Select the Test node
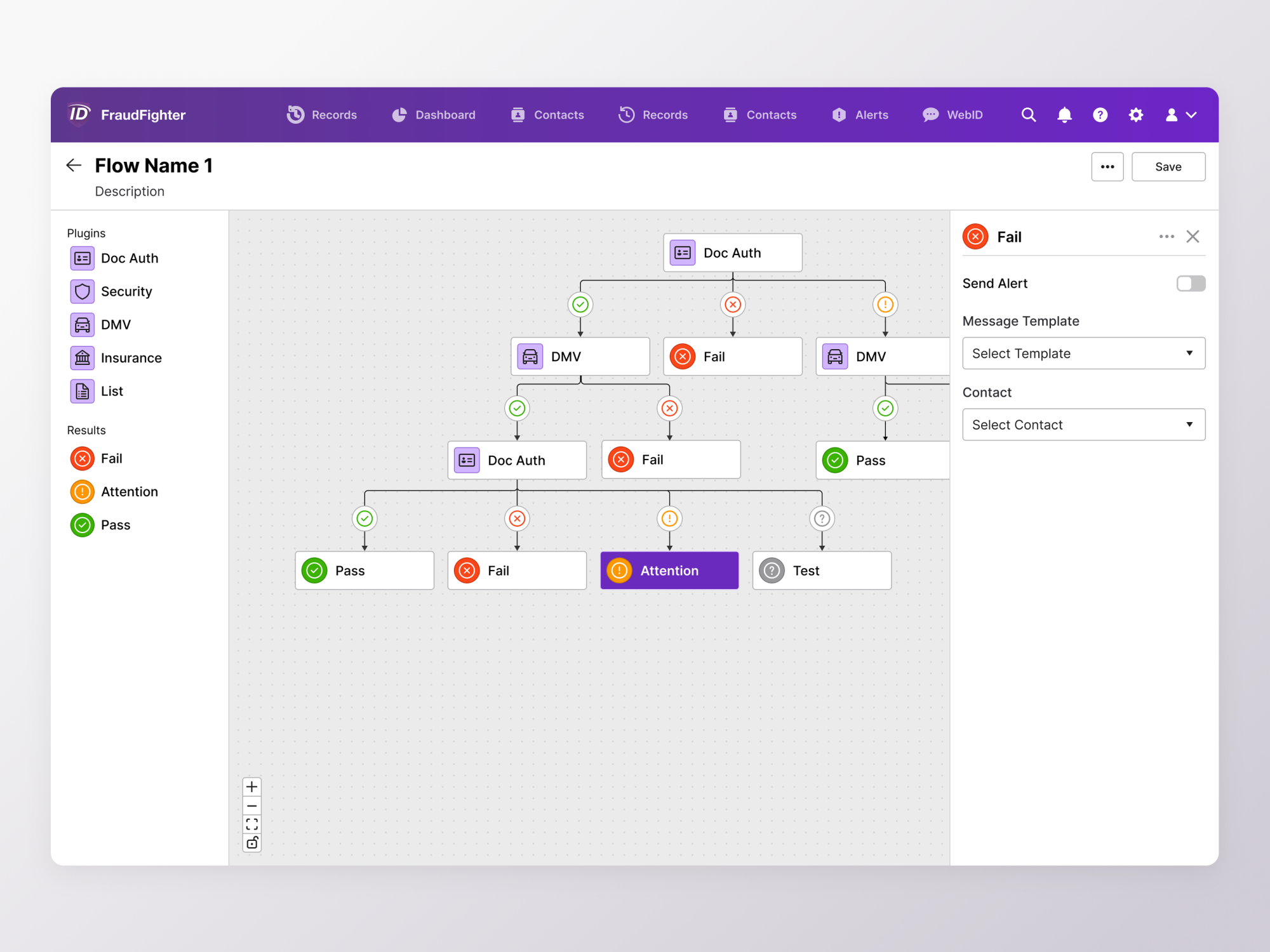This screenshot has height=952, width=1270. coord(822,571)
